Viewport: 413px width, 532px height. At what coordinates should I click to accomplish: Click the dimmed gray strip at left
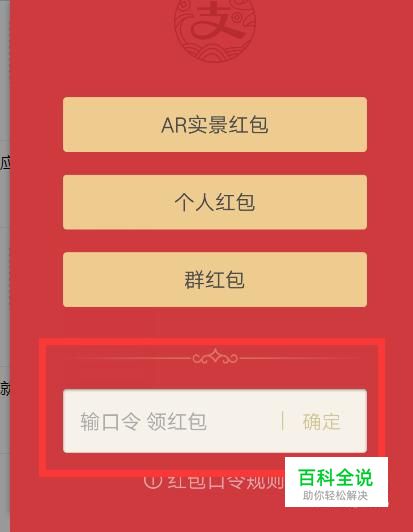point(5,266)
